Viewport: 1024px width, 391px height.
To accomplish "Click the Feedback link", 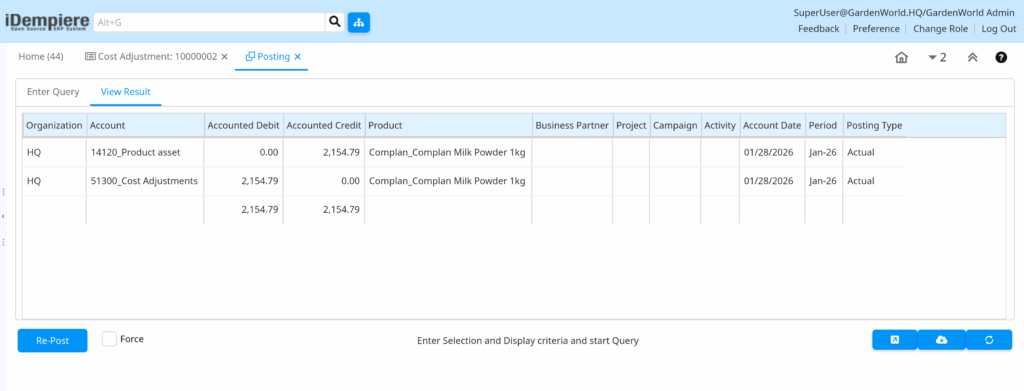I will 818,29.
